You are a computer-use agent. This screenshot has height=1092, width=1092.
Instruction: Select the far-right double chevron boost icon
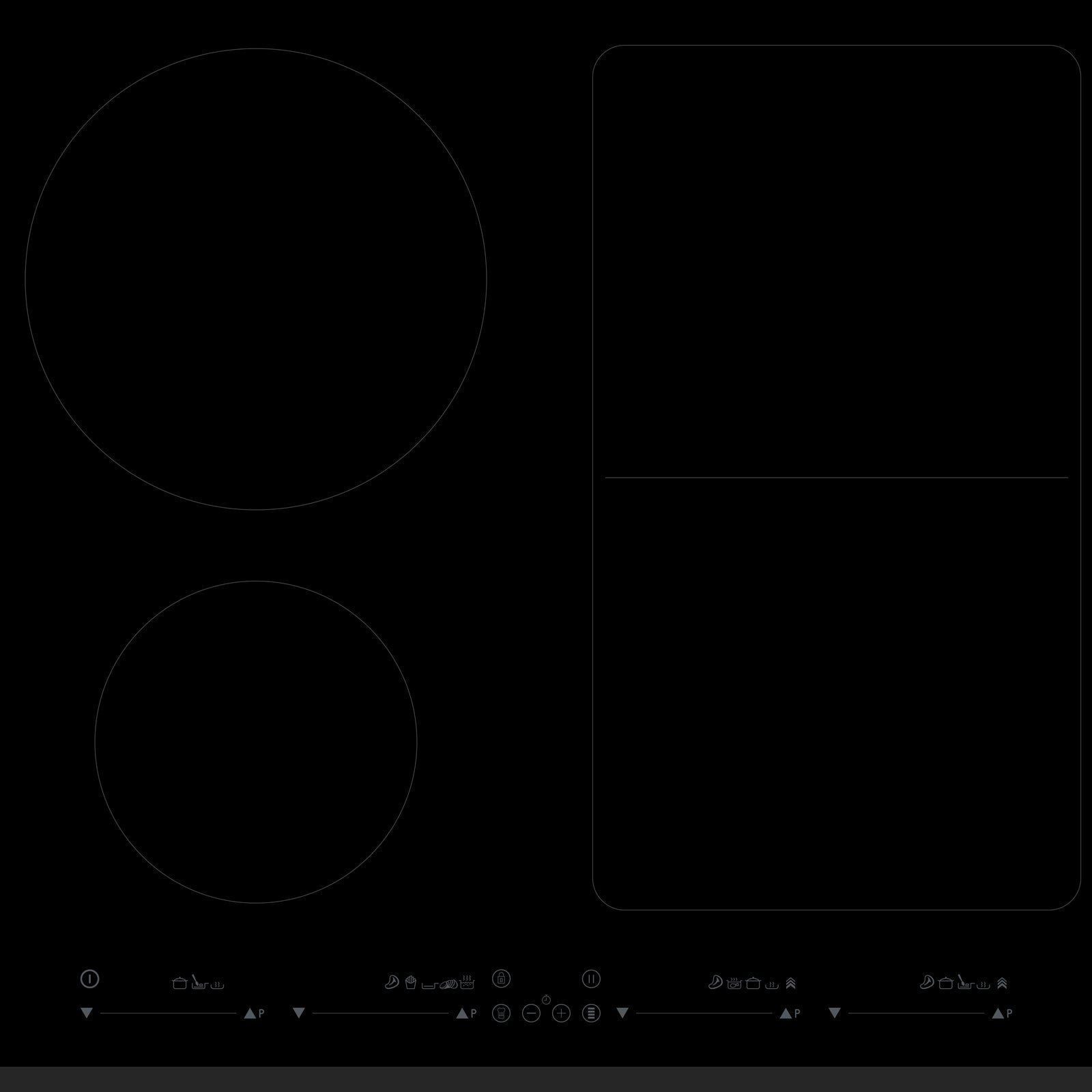pos(1002,983)
